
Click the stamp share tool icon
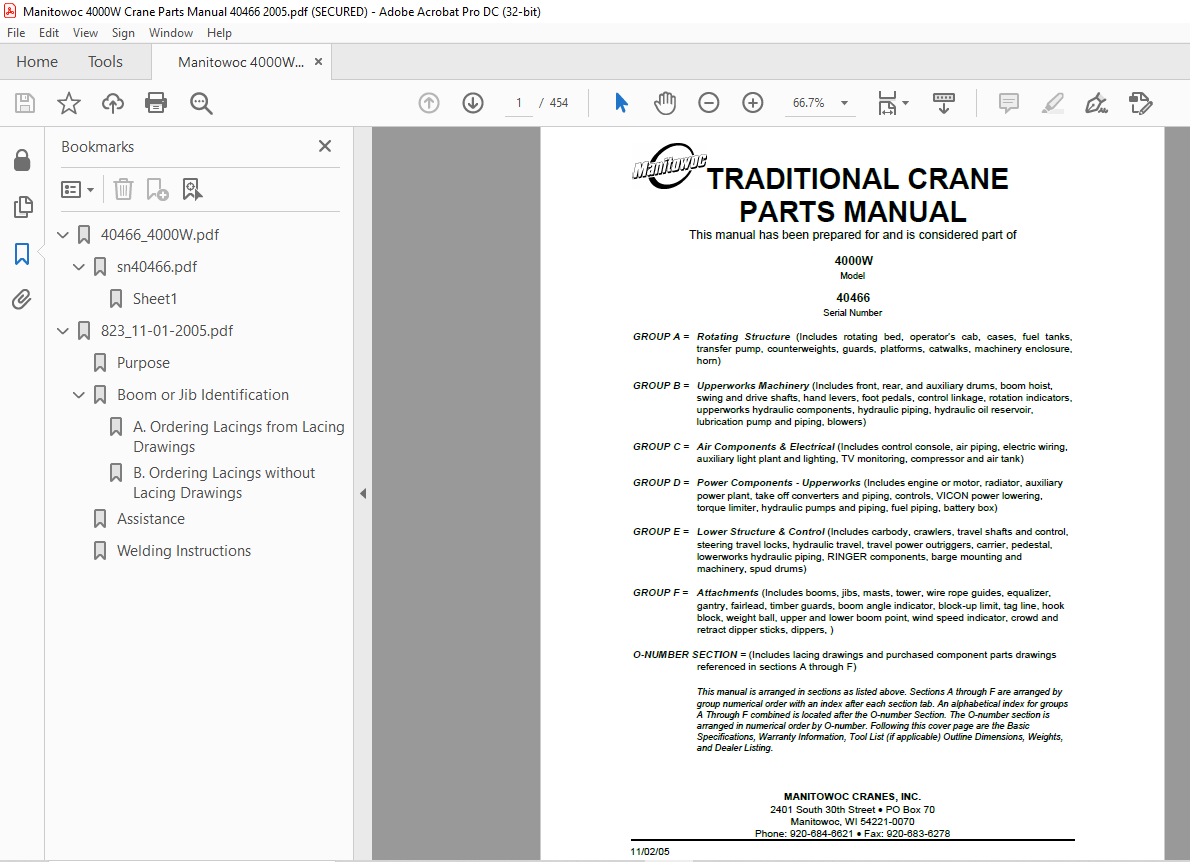pos(1141,103)
